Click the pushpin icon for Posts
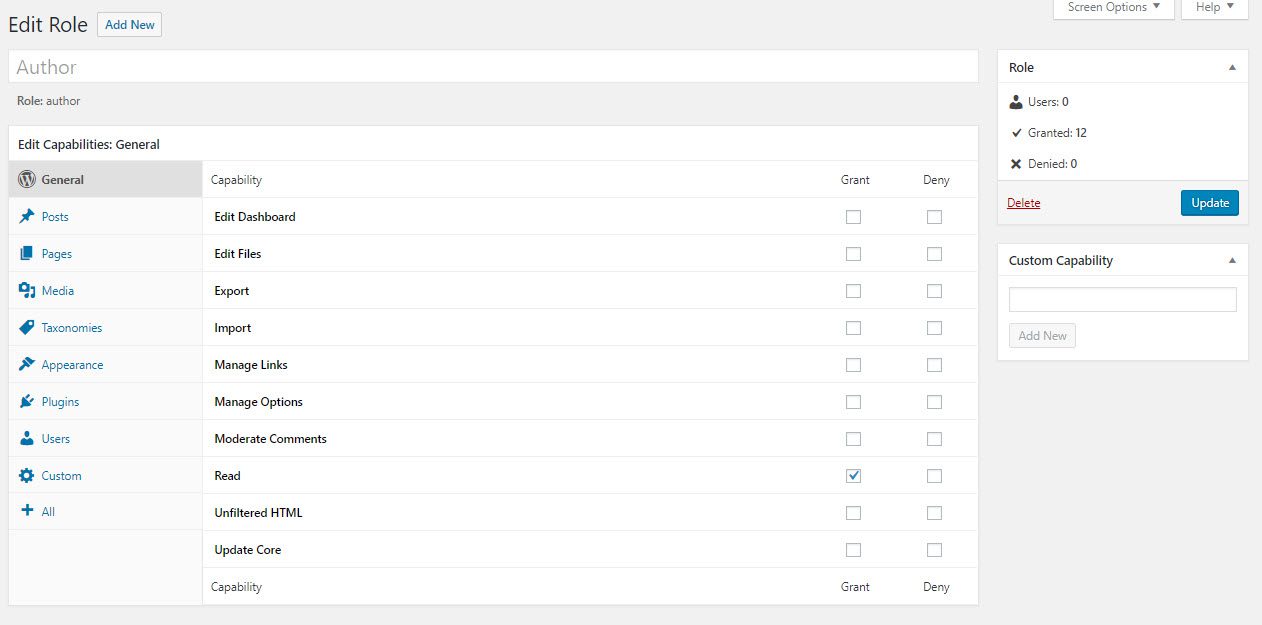This screenshot has height=625, width=1262. (27, 216)
